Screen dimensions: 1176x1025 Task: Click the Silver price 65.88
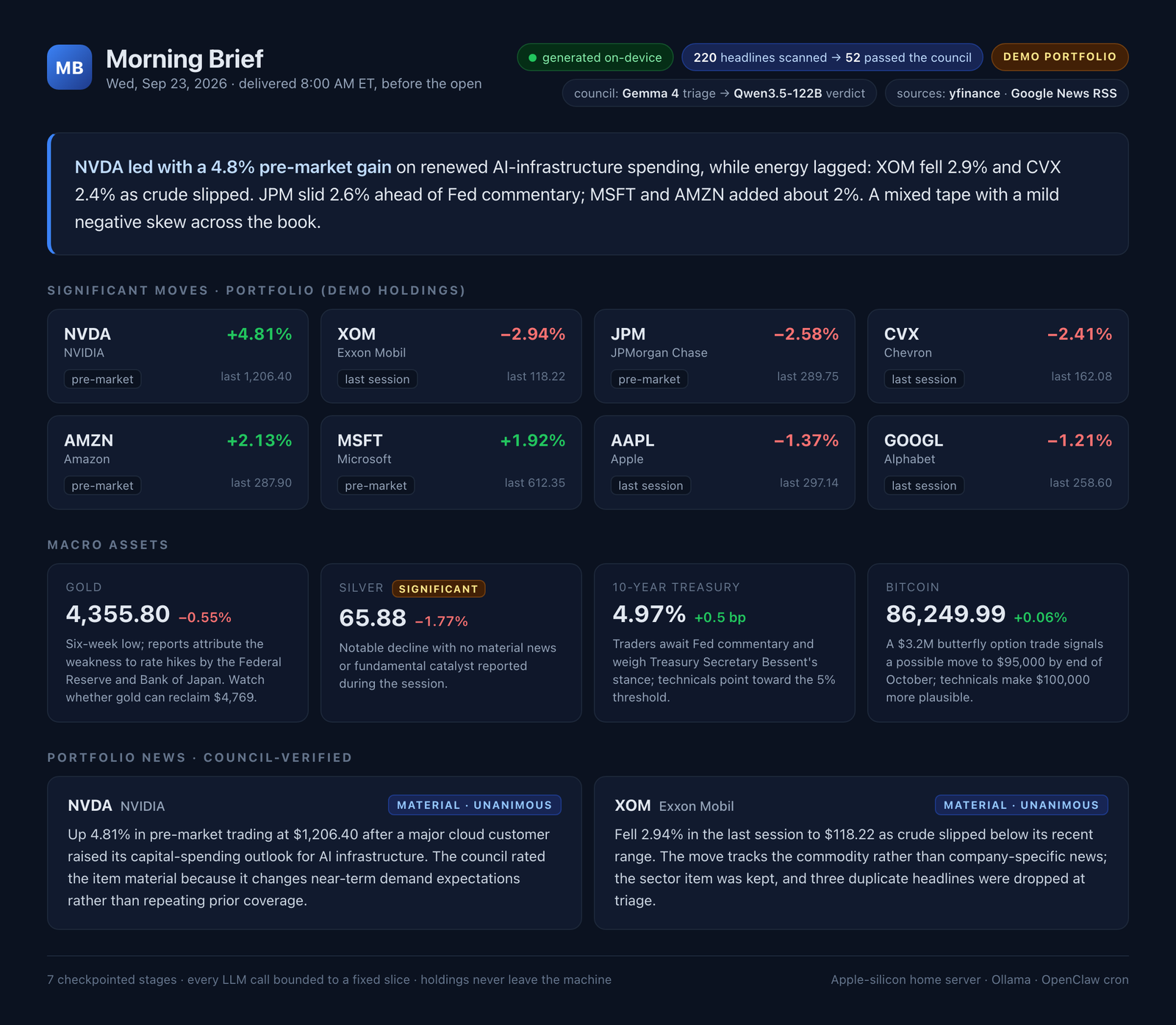(373, 618)
